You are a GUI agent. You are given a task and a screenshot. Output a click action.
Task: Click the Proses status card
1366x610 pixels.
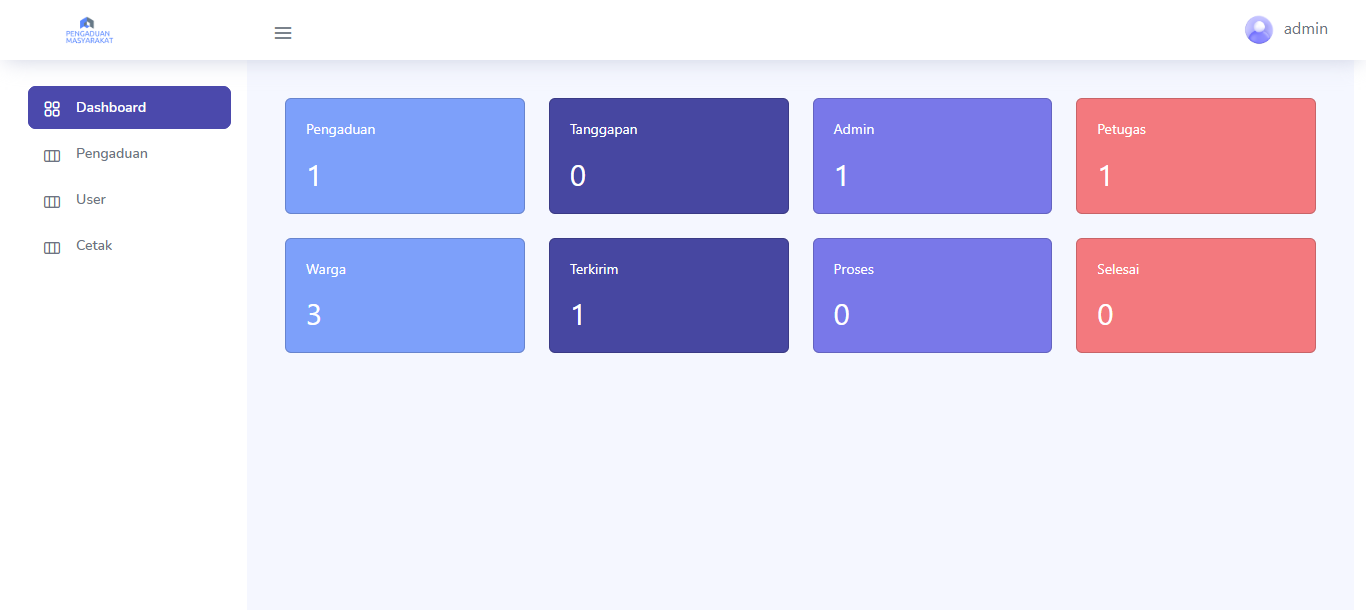[x=932, y=296]
